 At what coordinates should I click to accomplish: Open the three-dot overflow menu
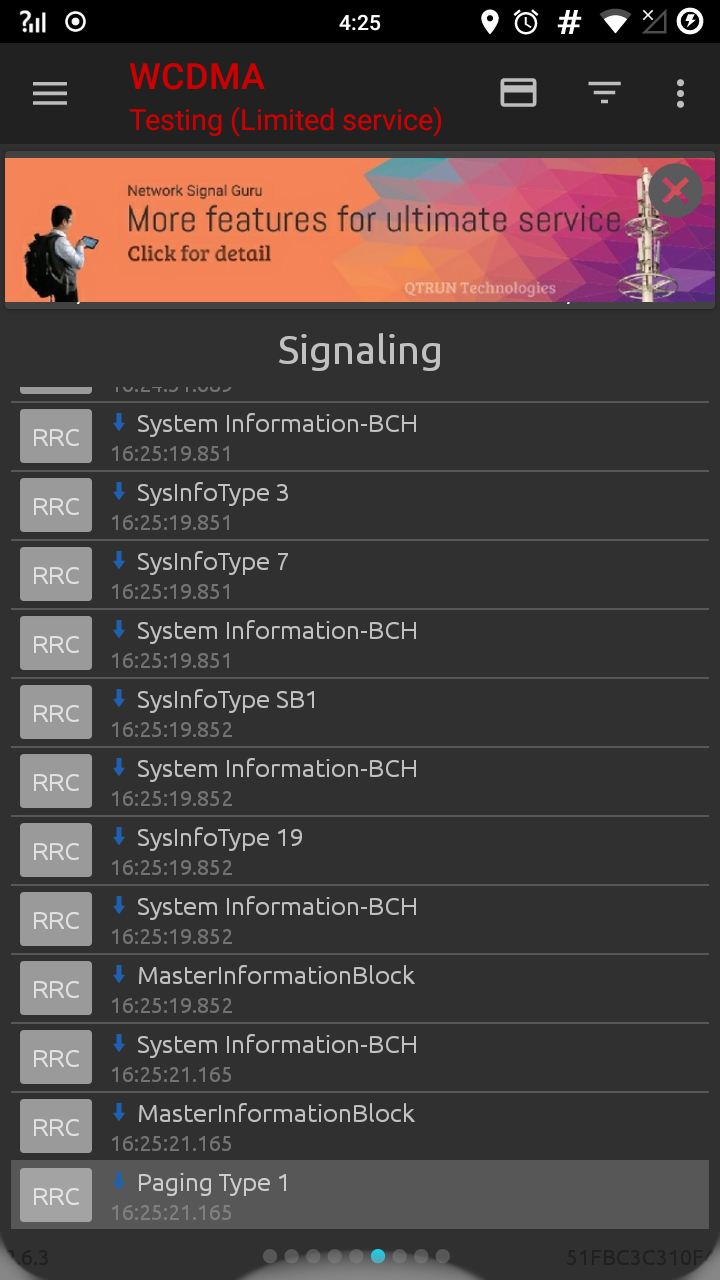pyautogui.click(x=680, y=94)
